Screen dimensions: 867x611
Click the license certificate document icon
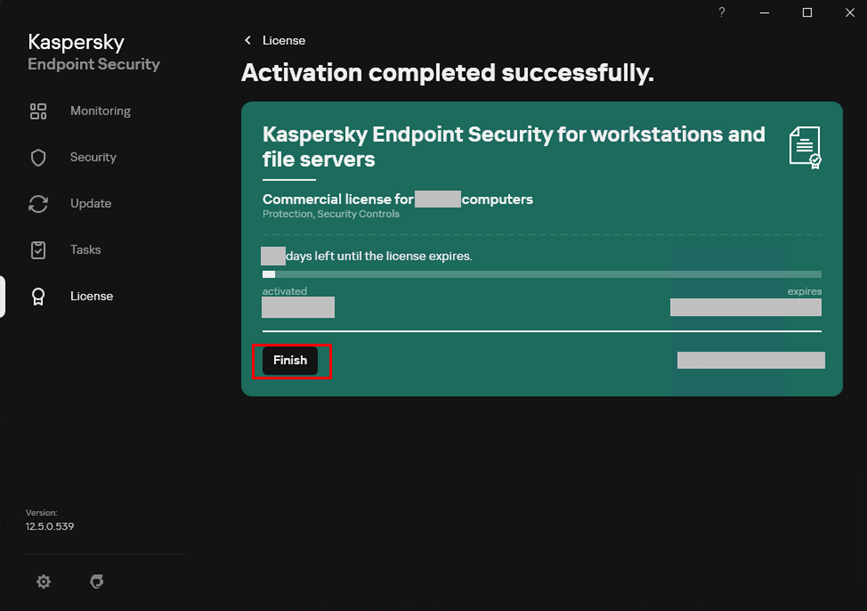(x=805, y=147)
